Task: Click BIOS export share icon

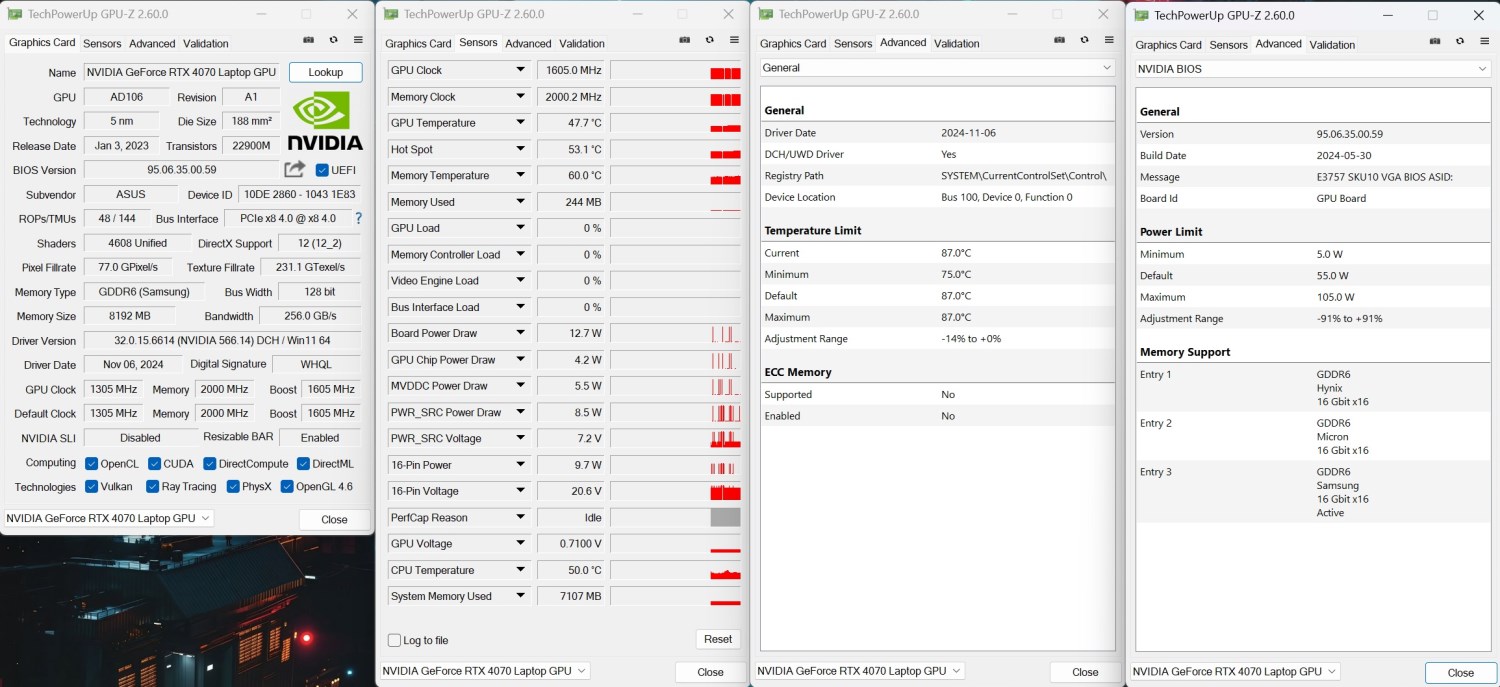Action: 294,169
